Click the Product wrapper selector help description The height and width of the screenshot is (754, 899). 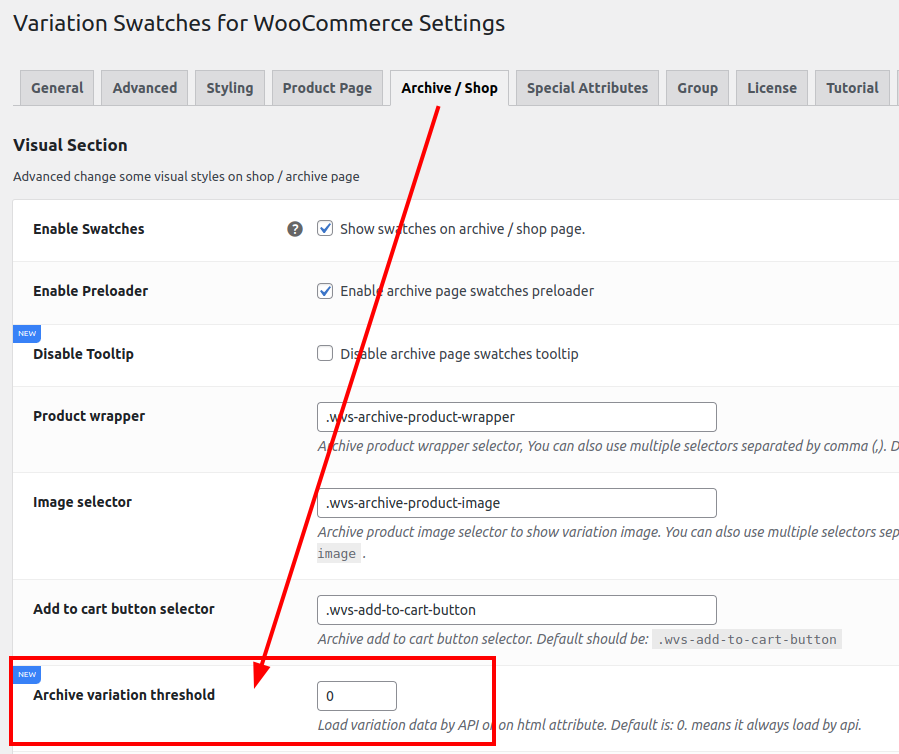pyautogui.click(x=608, y=446)
